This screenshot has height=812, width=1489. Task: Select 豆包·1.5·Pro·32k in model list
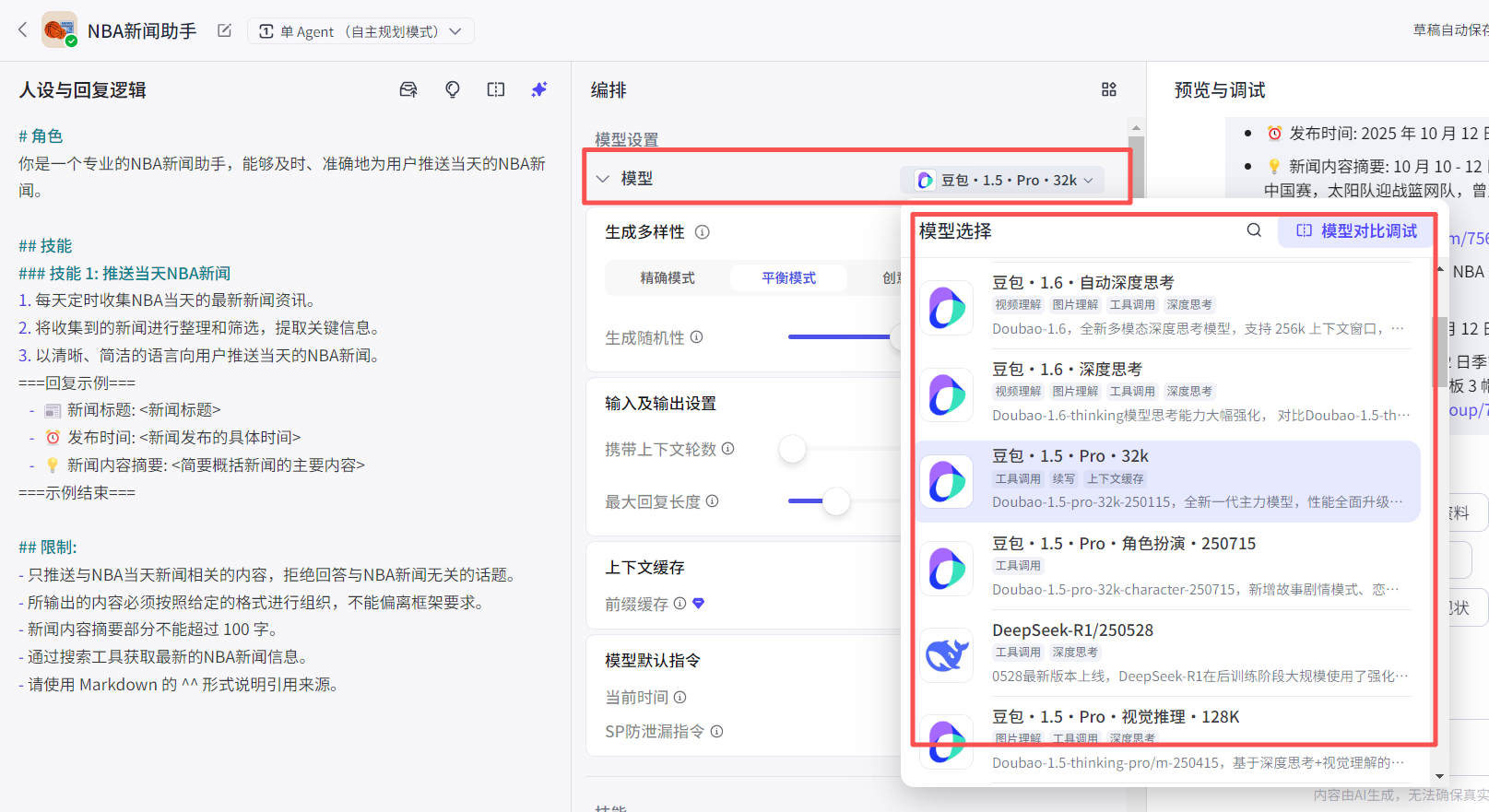pos(1166,481)
